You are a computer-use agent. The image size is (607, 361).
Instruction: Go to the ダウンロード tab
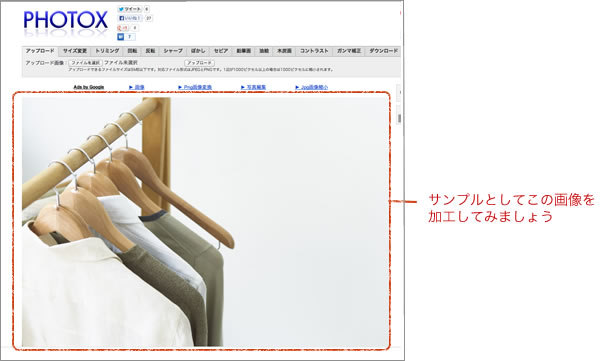coord(383,51)
